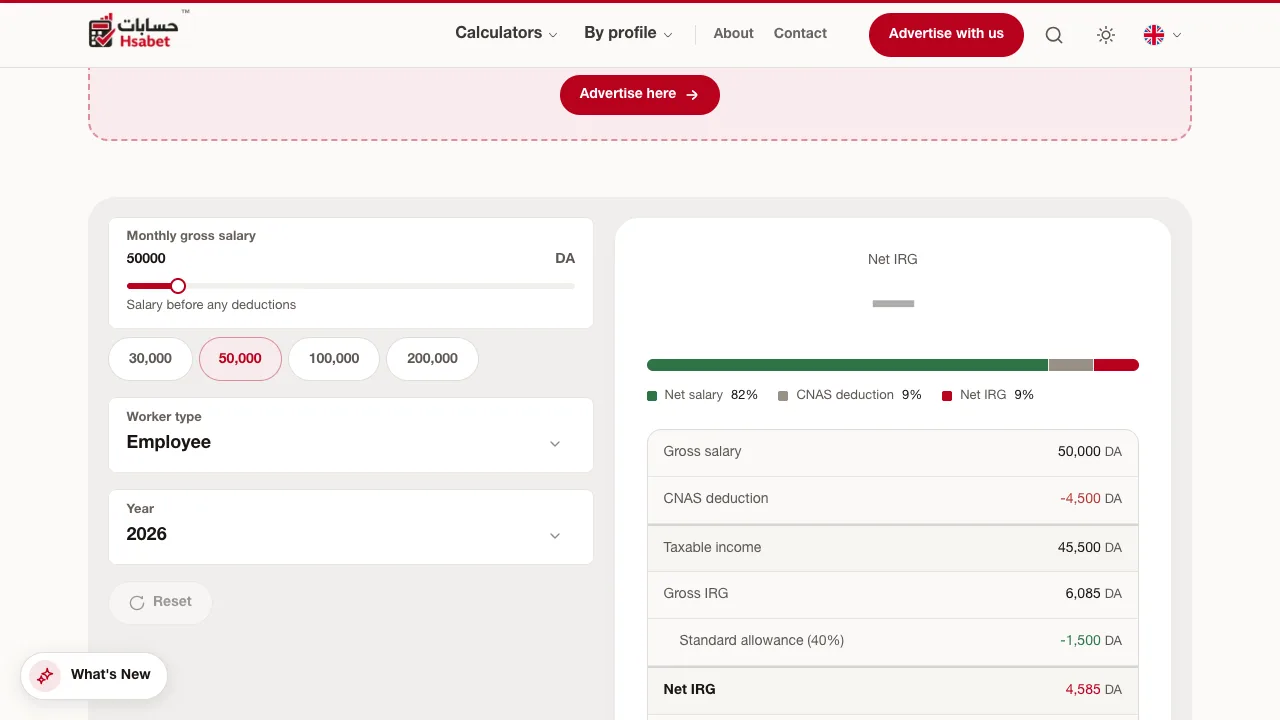
Task: Click the DA currency unit label
Action: tap(565, 258)
